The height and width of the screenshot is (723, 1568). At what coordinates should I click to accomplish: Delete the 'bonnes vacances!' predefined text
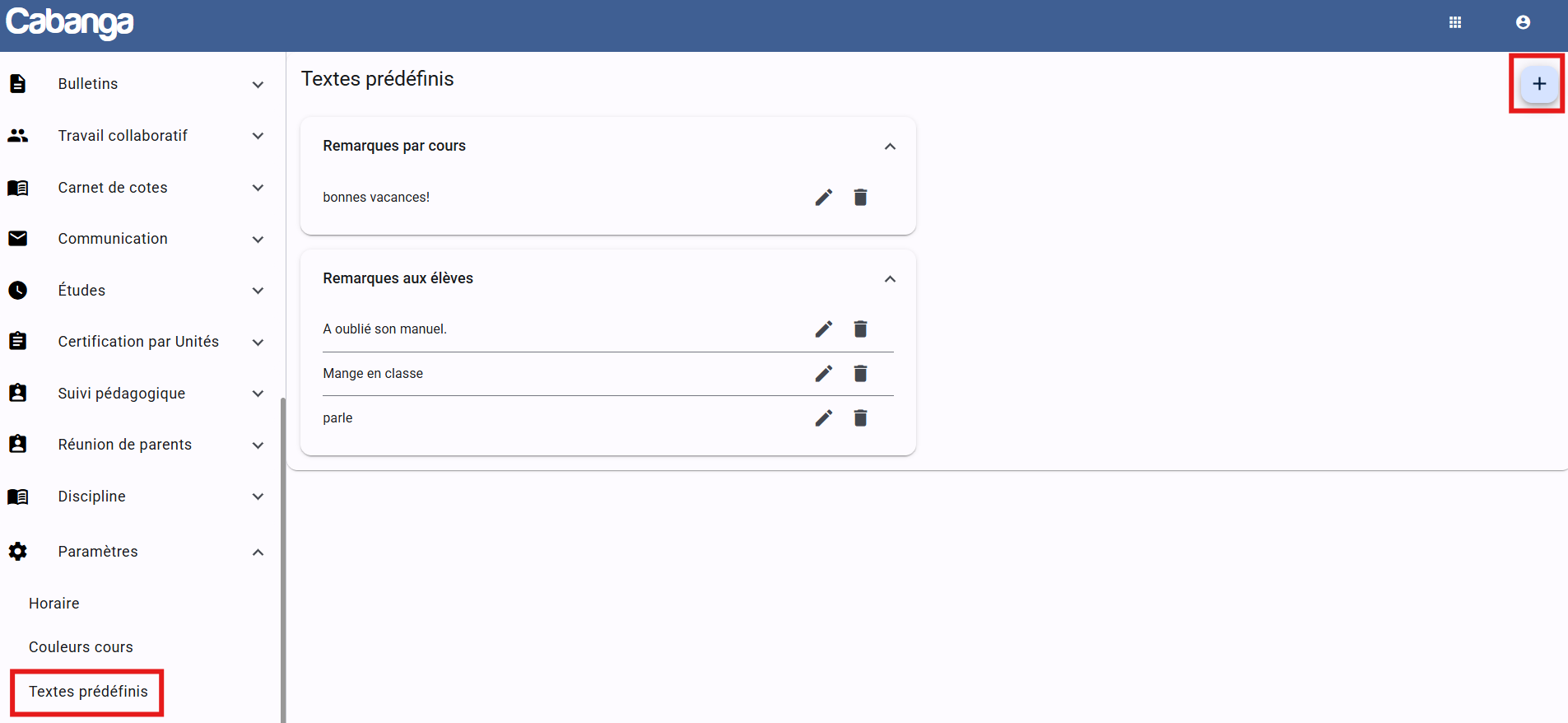(x=860, y=198)
